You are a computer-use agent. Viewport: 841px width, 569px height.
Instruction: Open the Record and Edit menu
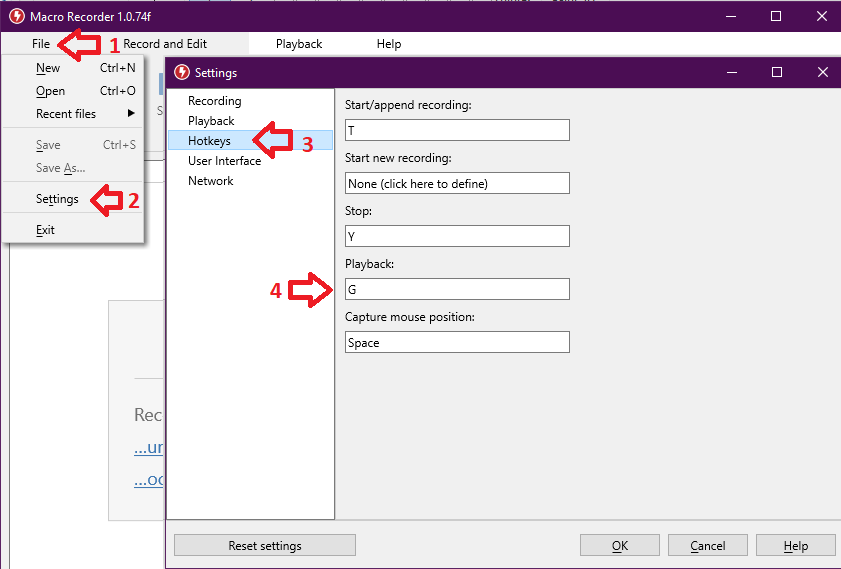pos(165,44)
